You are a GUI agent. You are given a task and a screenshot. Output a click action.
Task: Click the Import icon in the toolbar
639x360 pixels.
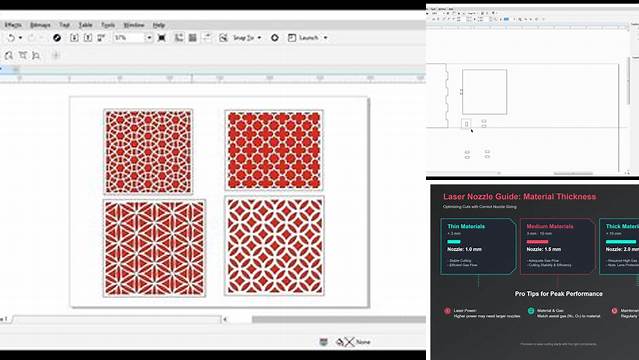(x=74, y=38)
